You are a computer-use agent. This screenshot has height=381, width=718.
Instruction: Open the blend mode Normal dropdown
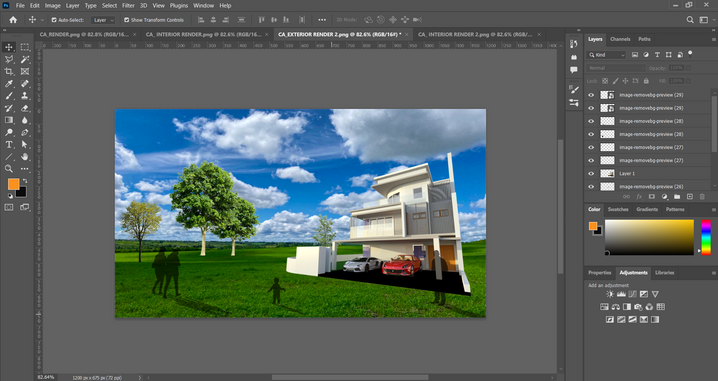[616, 68]
